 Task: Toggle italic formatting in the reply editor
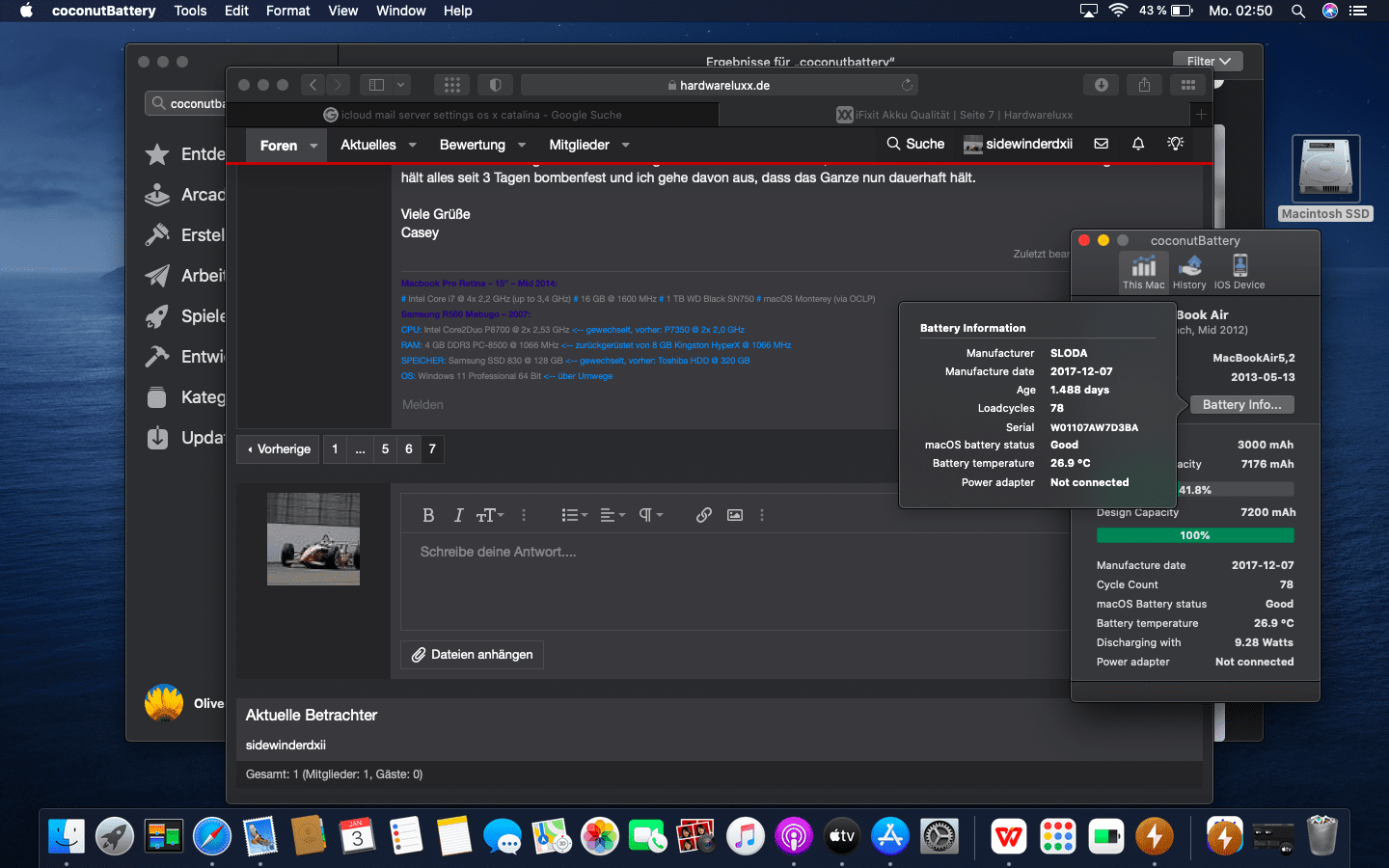(x=458, y=515)
